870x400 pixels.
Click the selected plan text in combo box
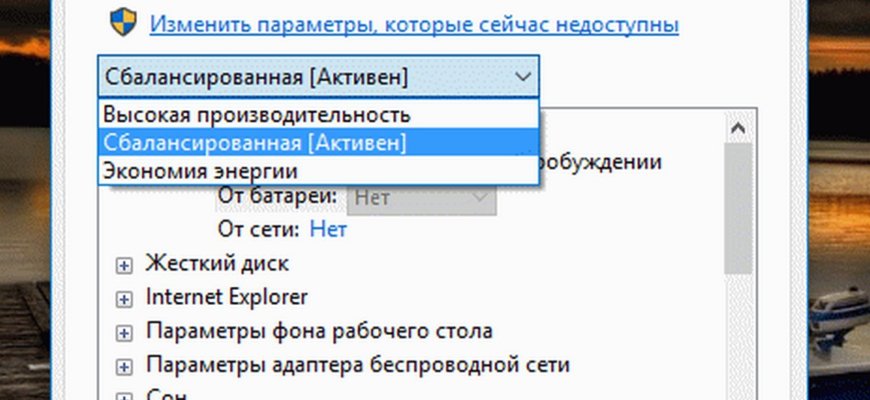[x=256, y=77]
